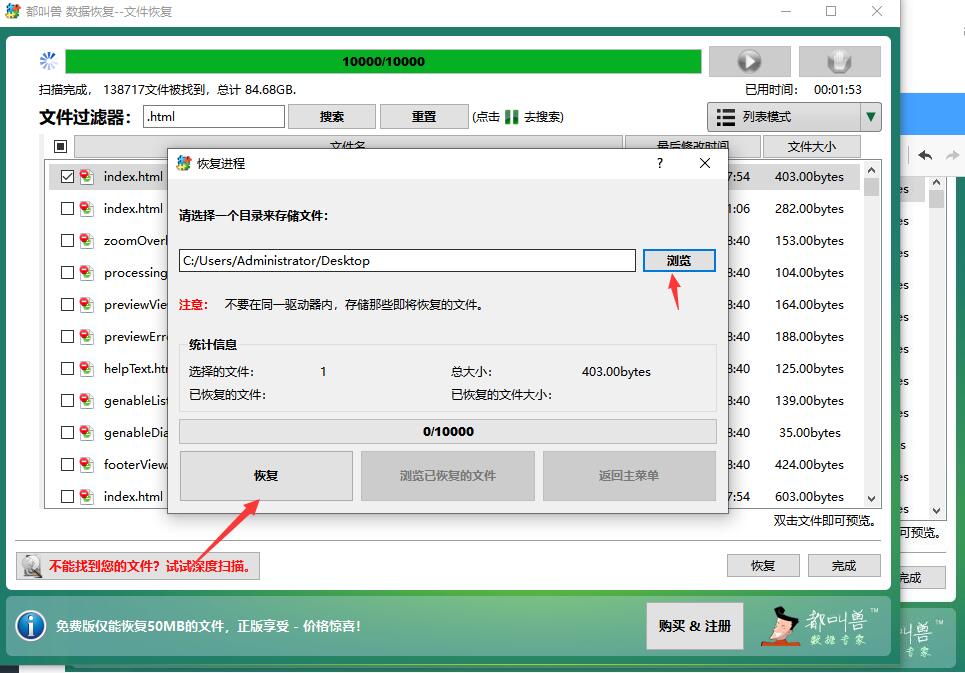Image resolution: width=965 pixels, height=673 pixels.
Task: Click the file filter .html input field
Action: coord(214,116)
